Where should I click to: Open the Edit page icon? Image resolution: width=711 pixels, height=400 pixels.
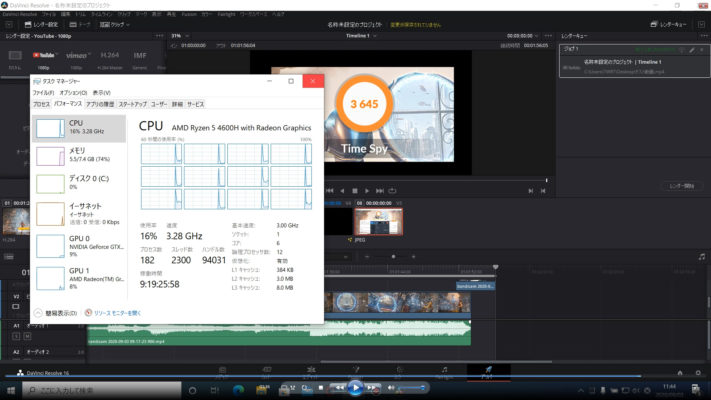point(311,370)
